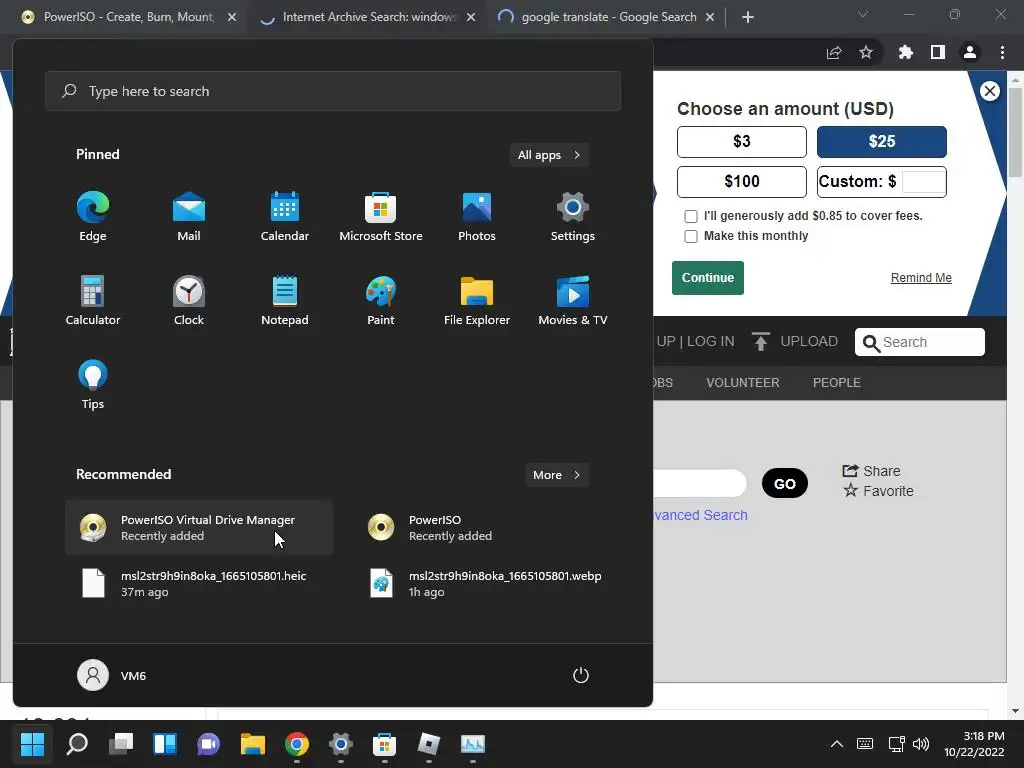Click the Windows Start button on the taskbar
Viewport: 1024px width, 768px height.
tap(32, 744)
